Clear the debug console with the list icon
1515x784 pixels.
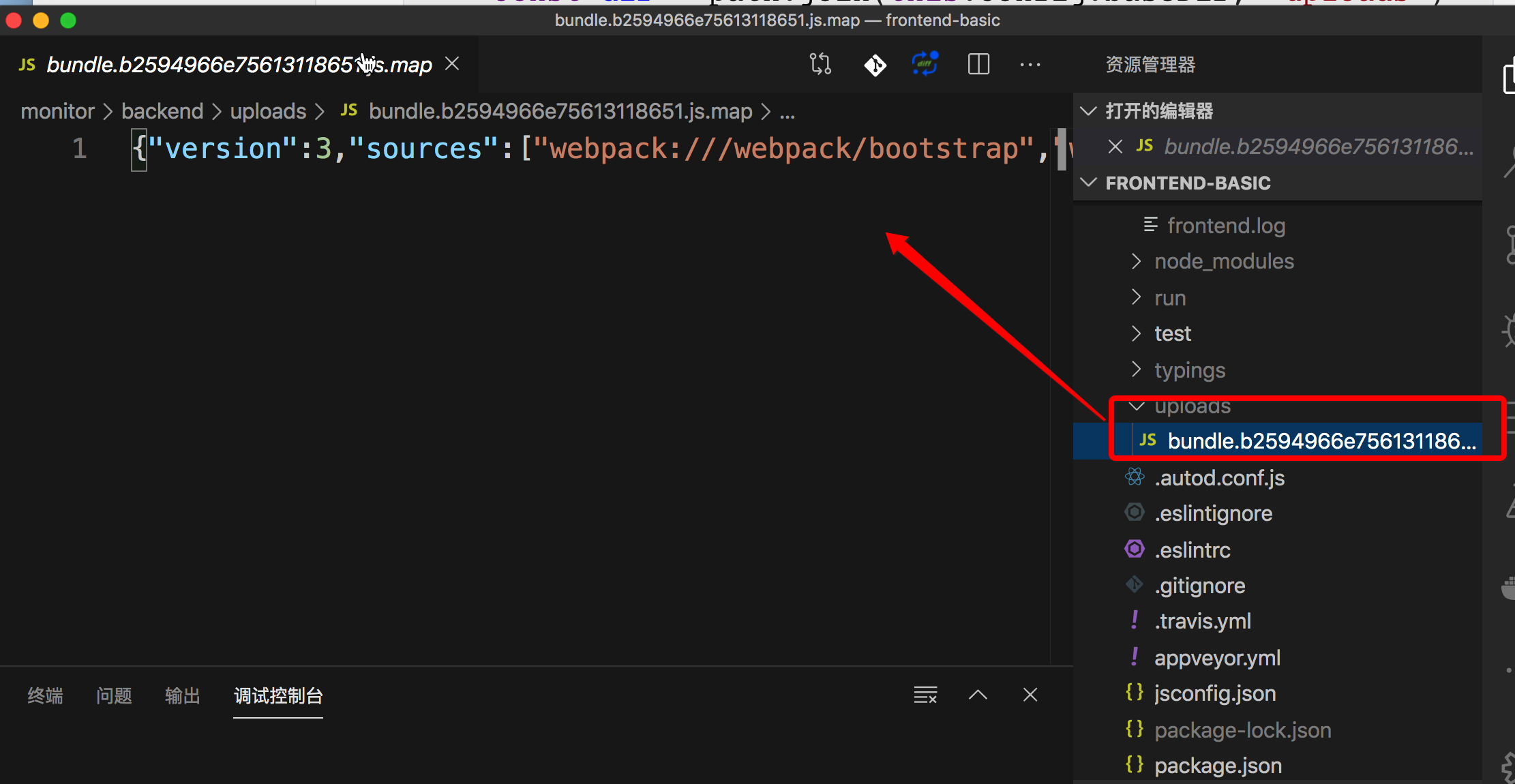[925, 695]
